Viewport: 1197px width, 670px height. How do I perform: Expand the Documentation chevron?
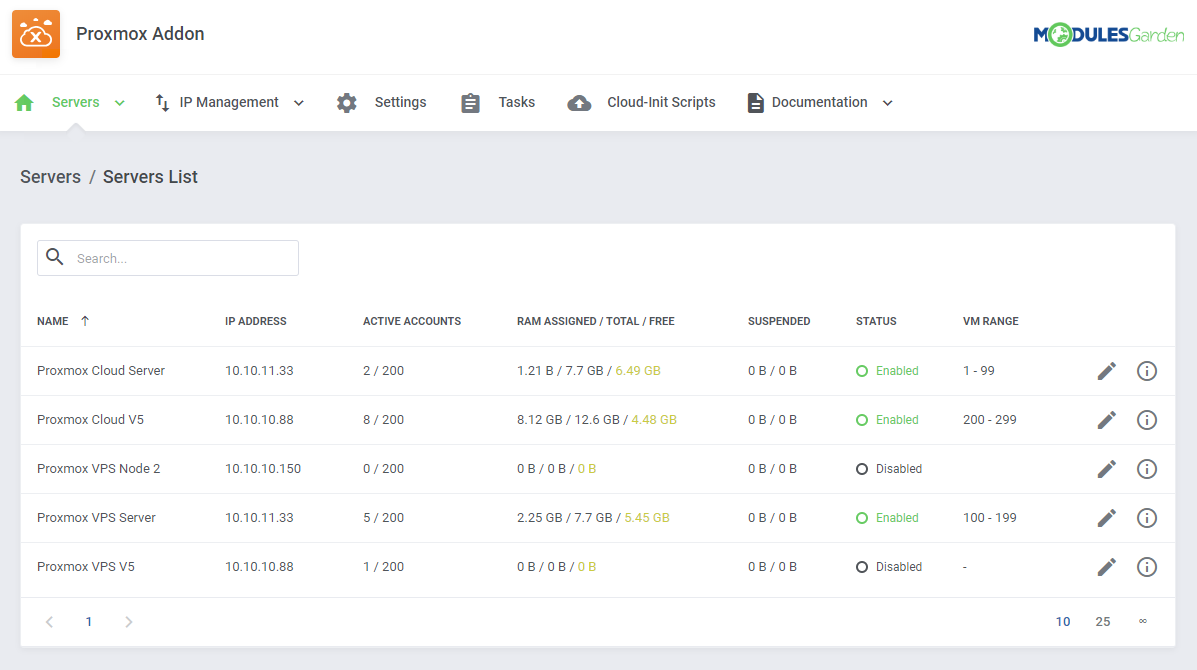[x=887, y=101]
